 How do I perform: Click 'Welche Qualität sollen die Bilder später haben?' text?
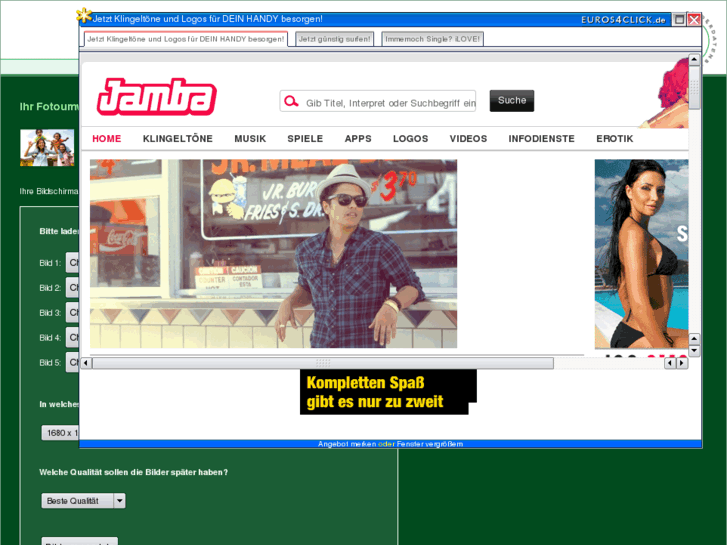pyautogui.click(x=134, y=472)
